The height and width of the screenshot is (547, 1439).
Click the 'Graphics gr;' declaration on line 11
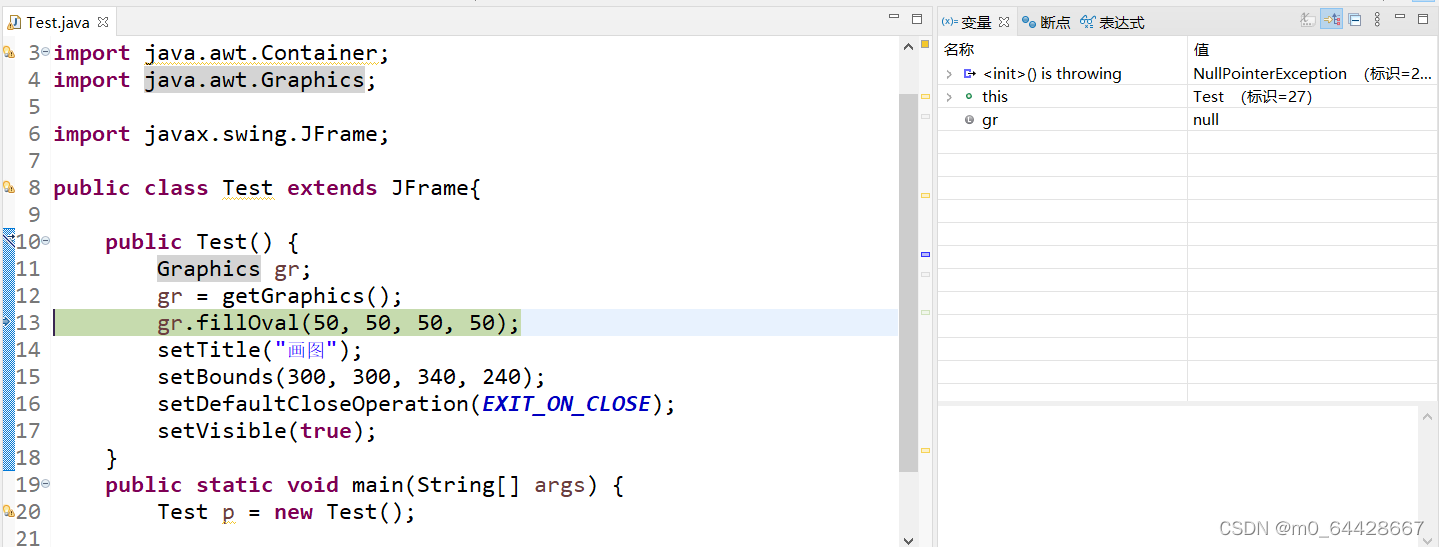pos(234,269)
